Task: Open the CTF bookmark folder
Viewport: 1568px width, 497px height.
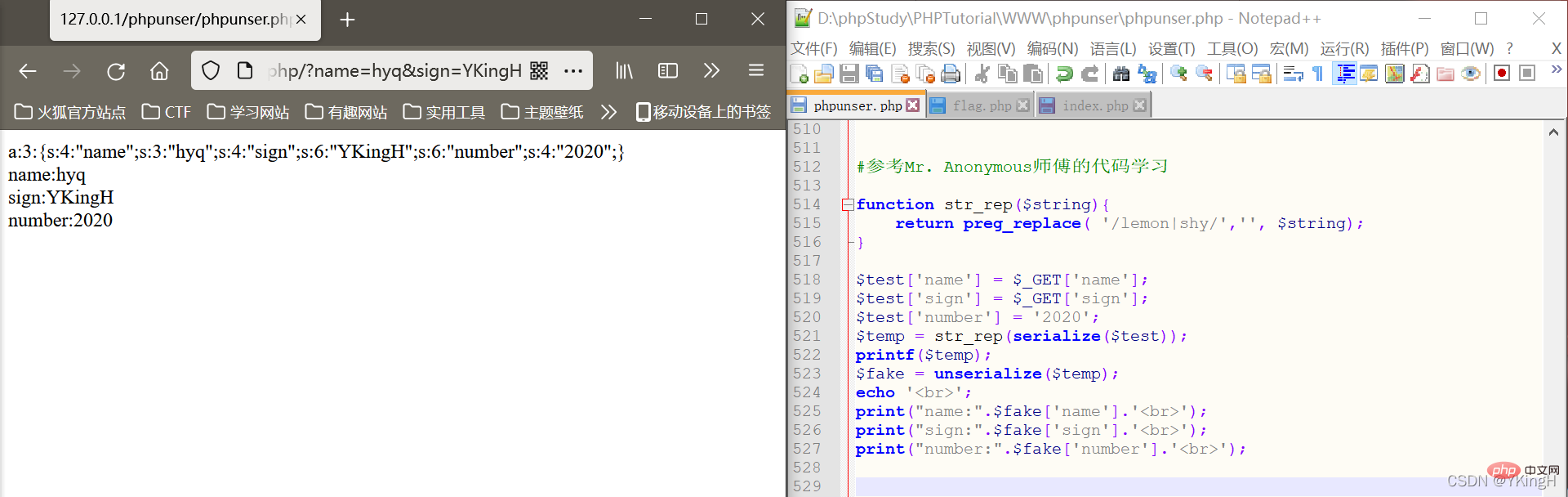Action: tap(167, 112)
